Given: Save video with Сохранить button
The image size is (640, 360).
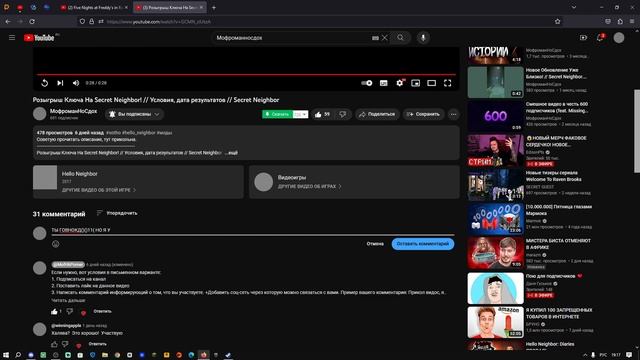Looking at the screenshot, I should tap(423, 114).
